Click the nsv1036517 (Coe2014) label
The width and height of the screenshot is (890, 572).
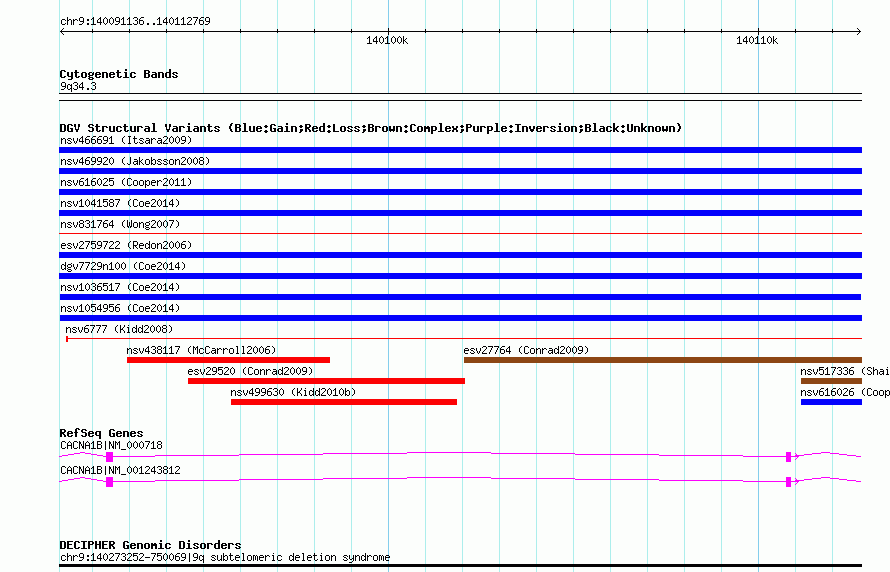tap(120, 287)
